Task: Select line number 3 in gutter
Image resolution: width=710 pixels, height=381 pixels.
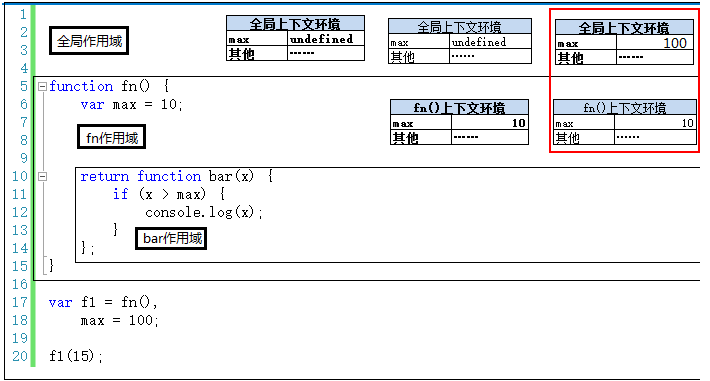Action: coord(23,50)
